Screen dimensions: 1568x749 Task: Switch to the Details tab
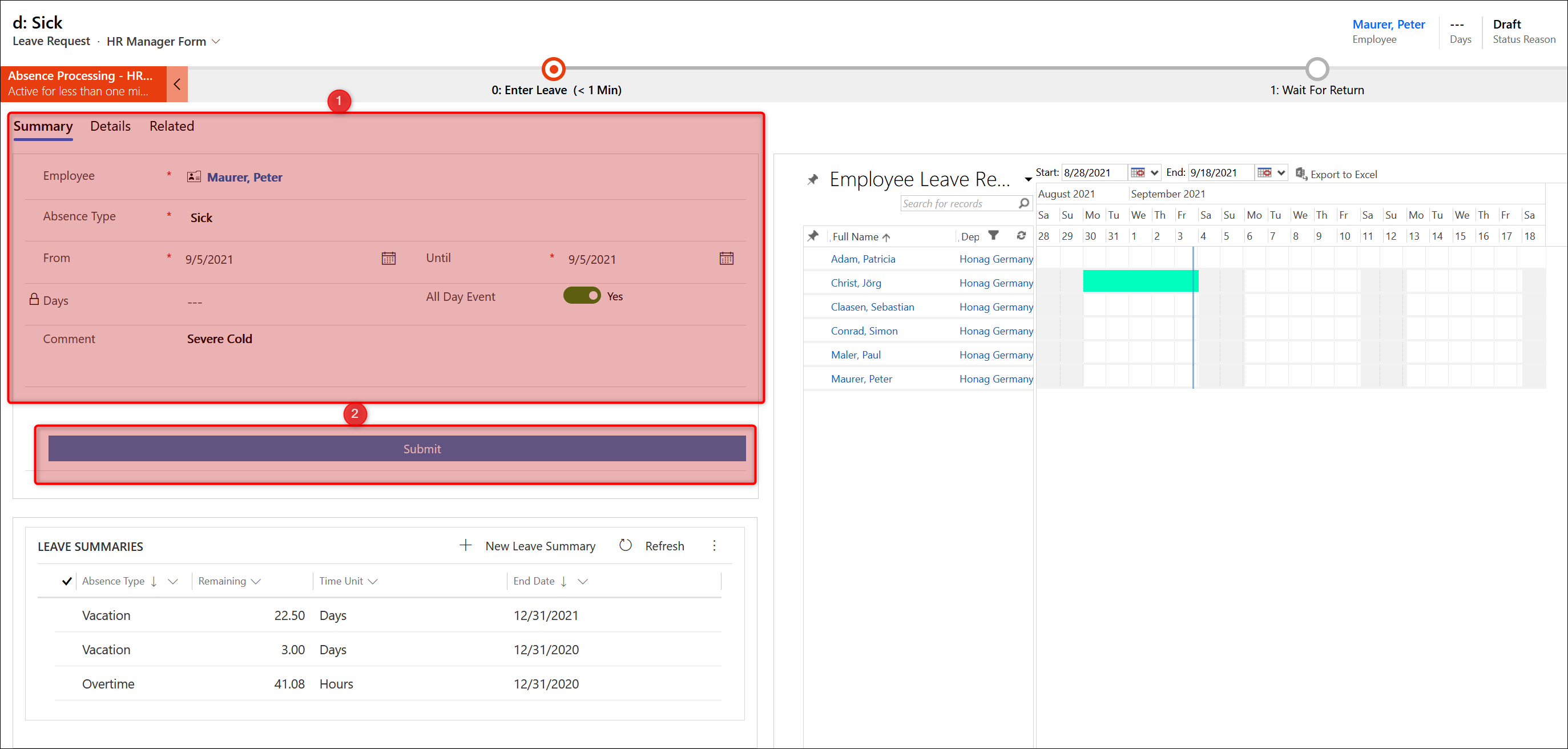click(x=110, y=126)
